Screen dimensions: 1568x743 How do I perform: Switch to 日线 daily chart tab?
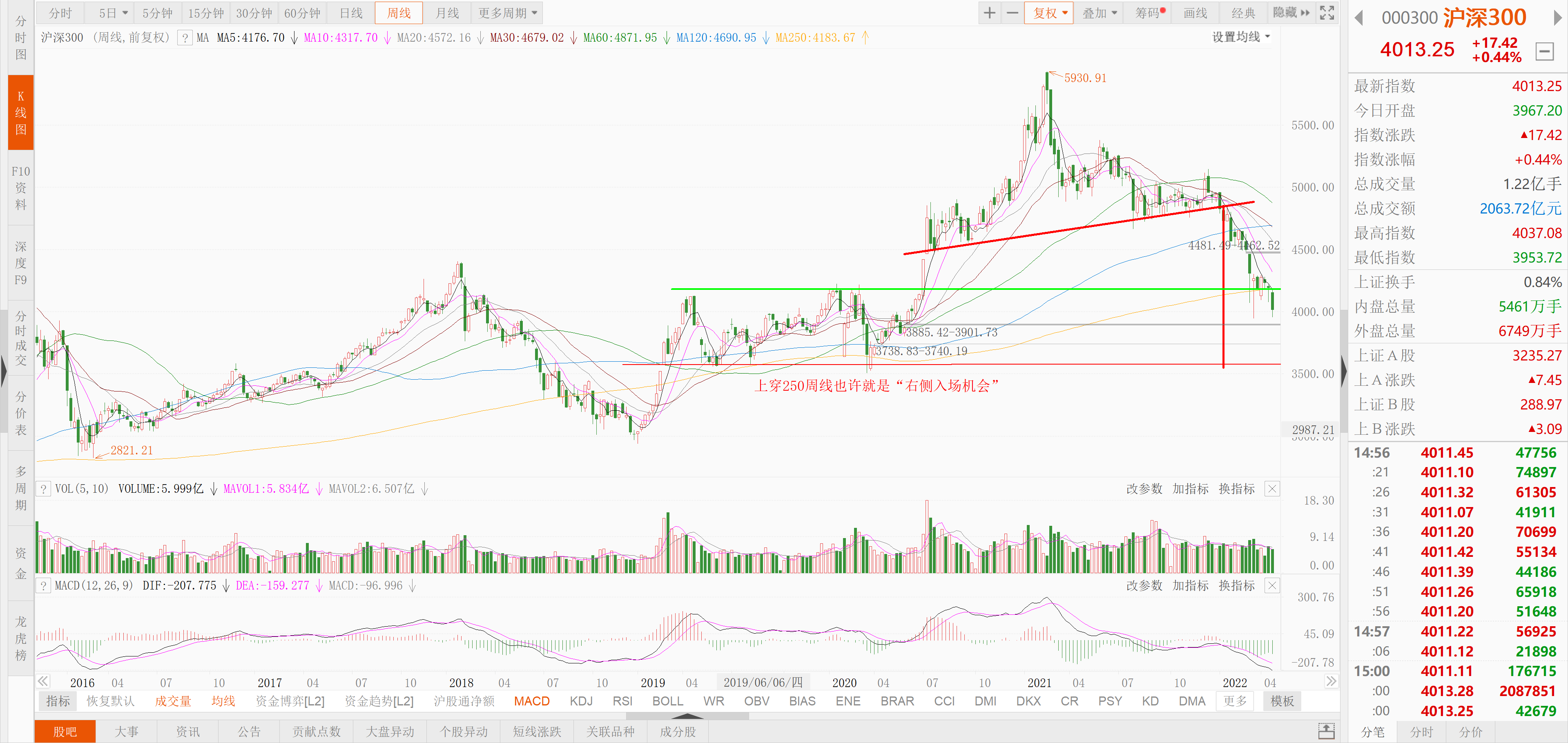coord(350,13)
